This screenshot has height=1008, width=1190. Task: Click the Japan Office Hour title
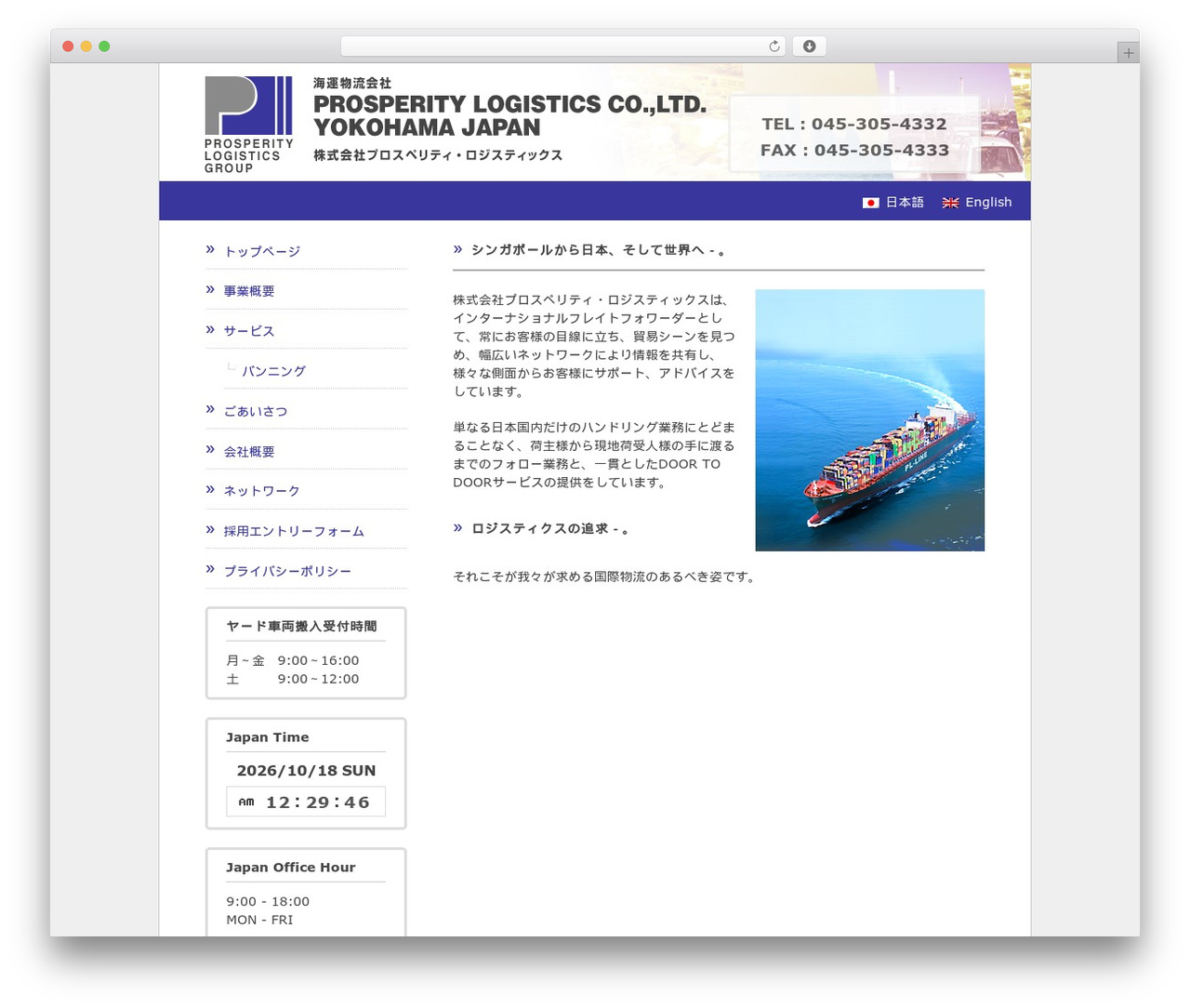[x=290, y=868]
